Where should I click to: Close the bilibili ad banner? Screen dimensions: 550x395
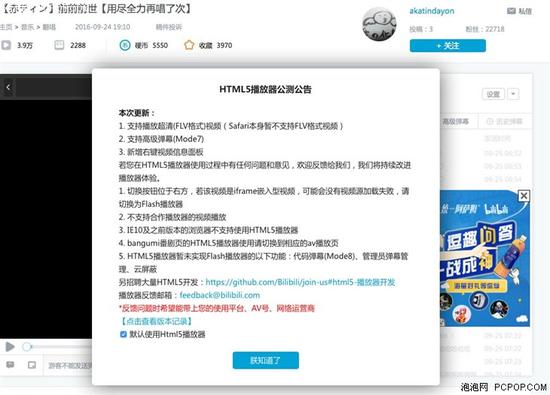[524, 195]
